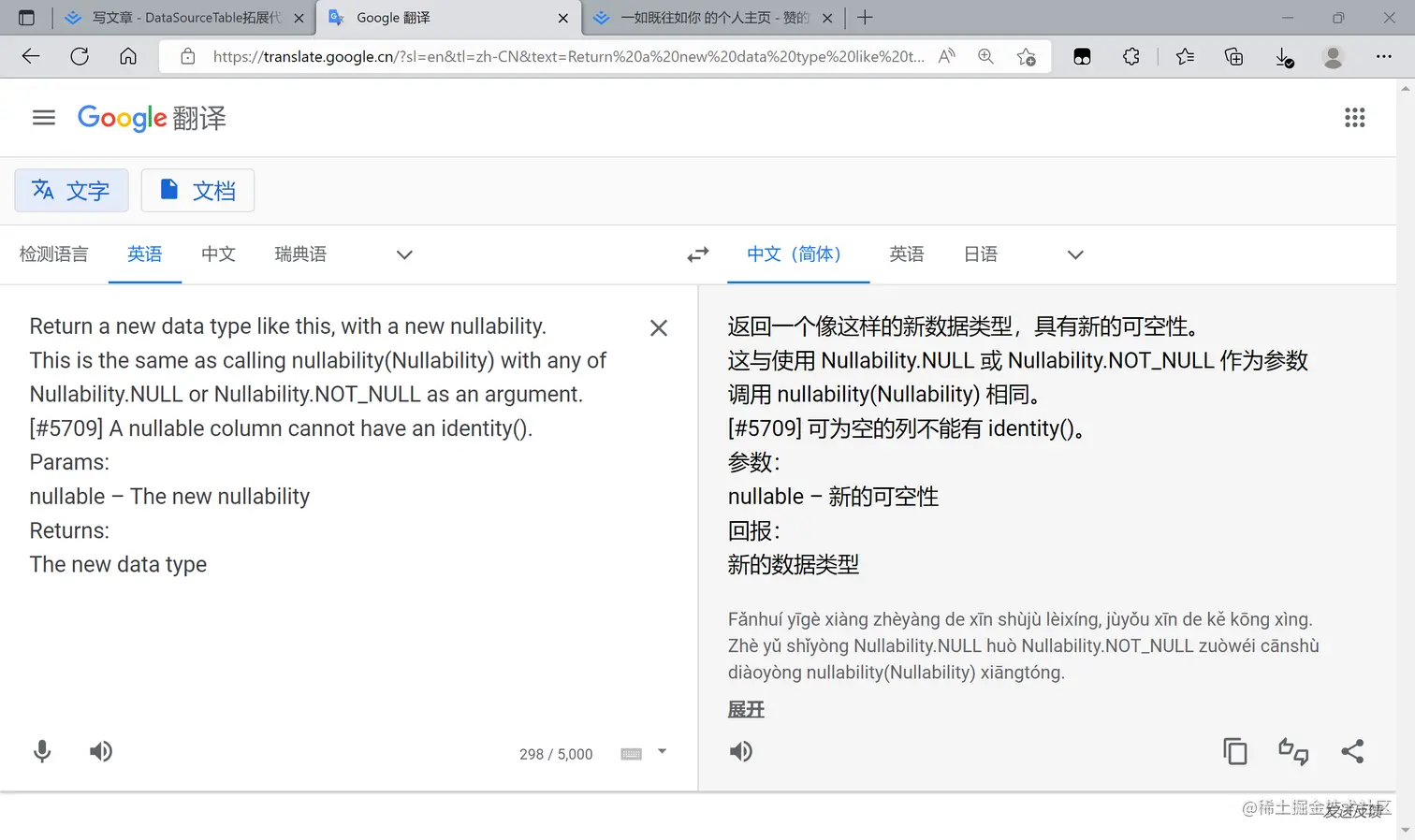Expand the full romanization with 展开
Viewport: 1415px width, 840px height.
pos(746,709)
